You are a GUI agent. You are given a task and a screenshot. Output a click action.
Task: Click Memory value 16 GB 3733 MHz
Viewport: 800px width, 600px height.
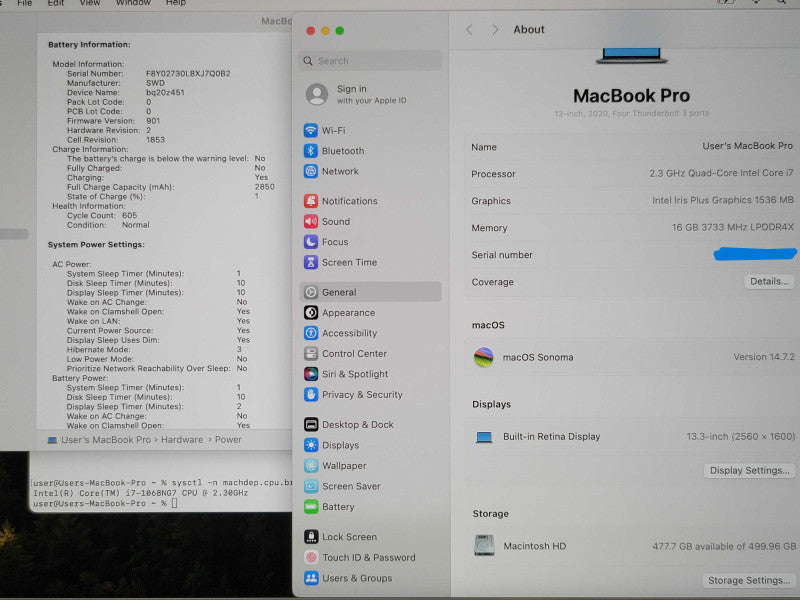coord(732,227)
